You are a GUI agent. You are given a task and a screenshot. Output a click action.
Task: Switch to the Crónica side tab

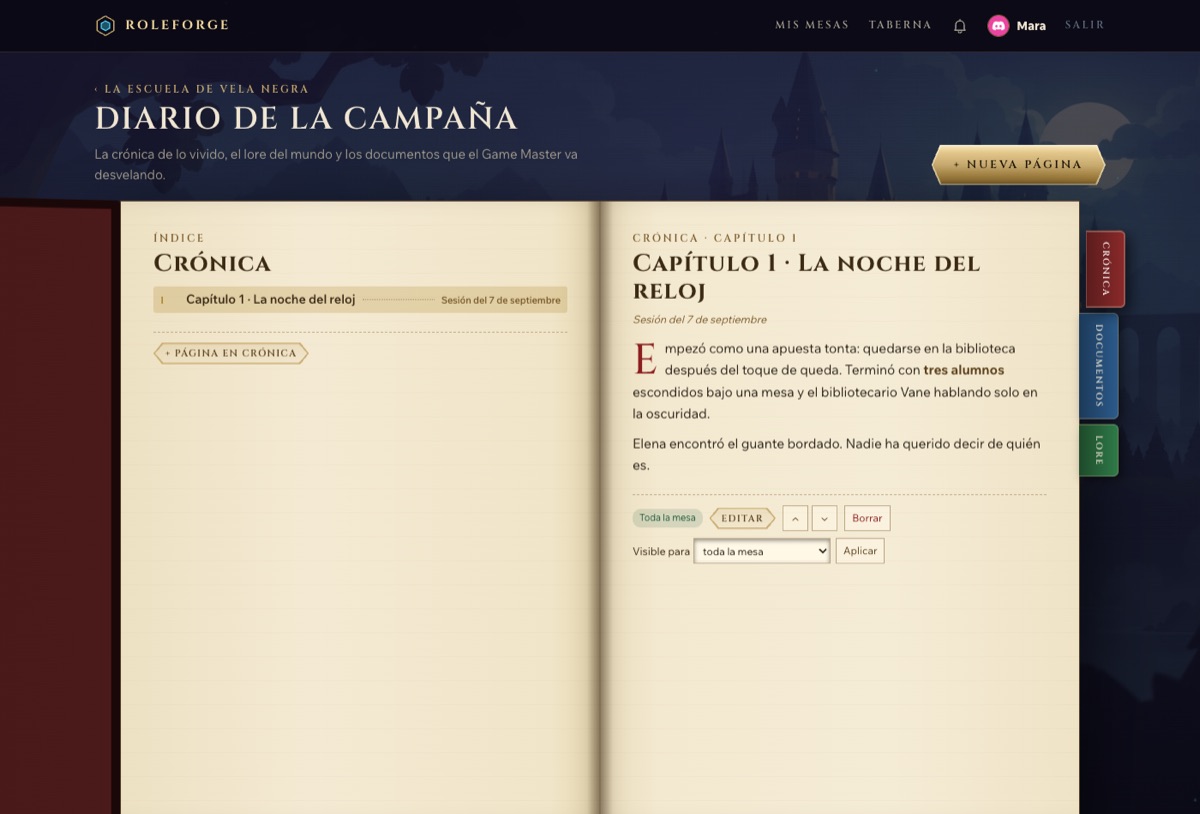coord(1105,269)
